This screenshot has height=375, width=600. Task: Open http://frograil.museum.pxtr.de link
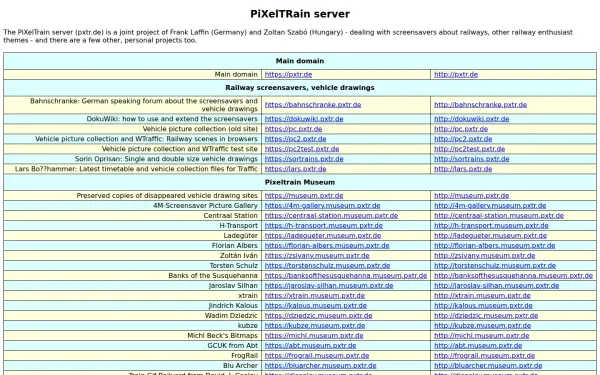point(484,355)
